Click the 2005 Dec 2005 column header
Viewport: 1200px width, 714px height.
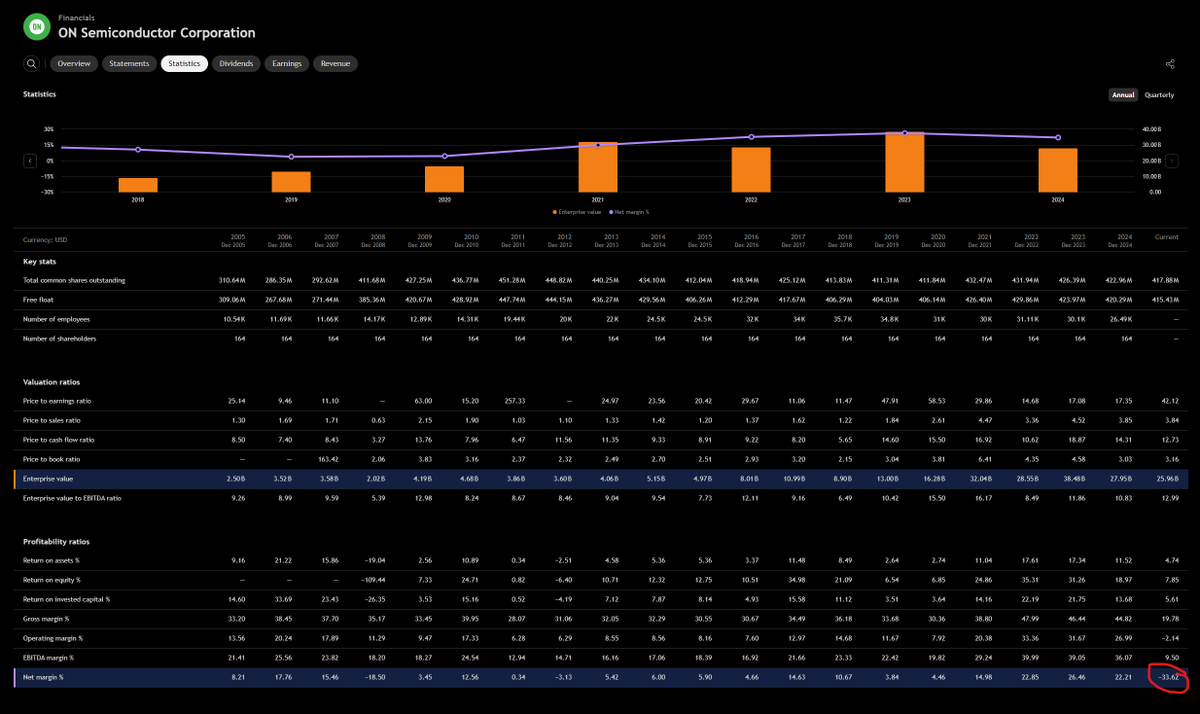pos(231,240)
